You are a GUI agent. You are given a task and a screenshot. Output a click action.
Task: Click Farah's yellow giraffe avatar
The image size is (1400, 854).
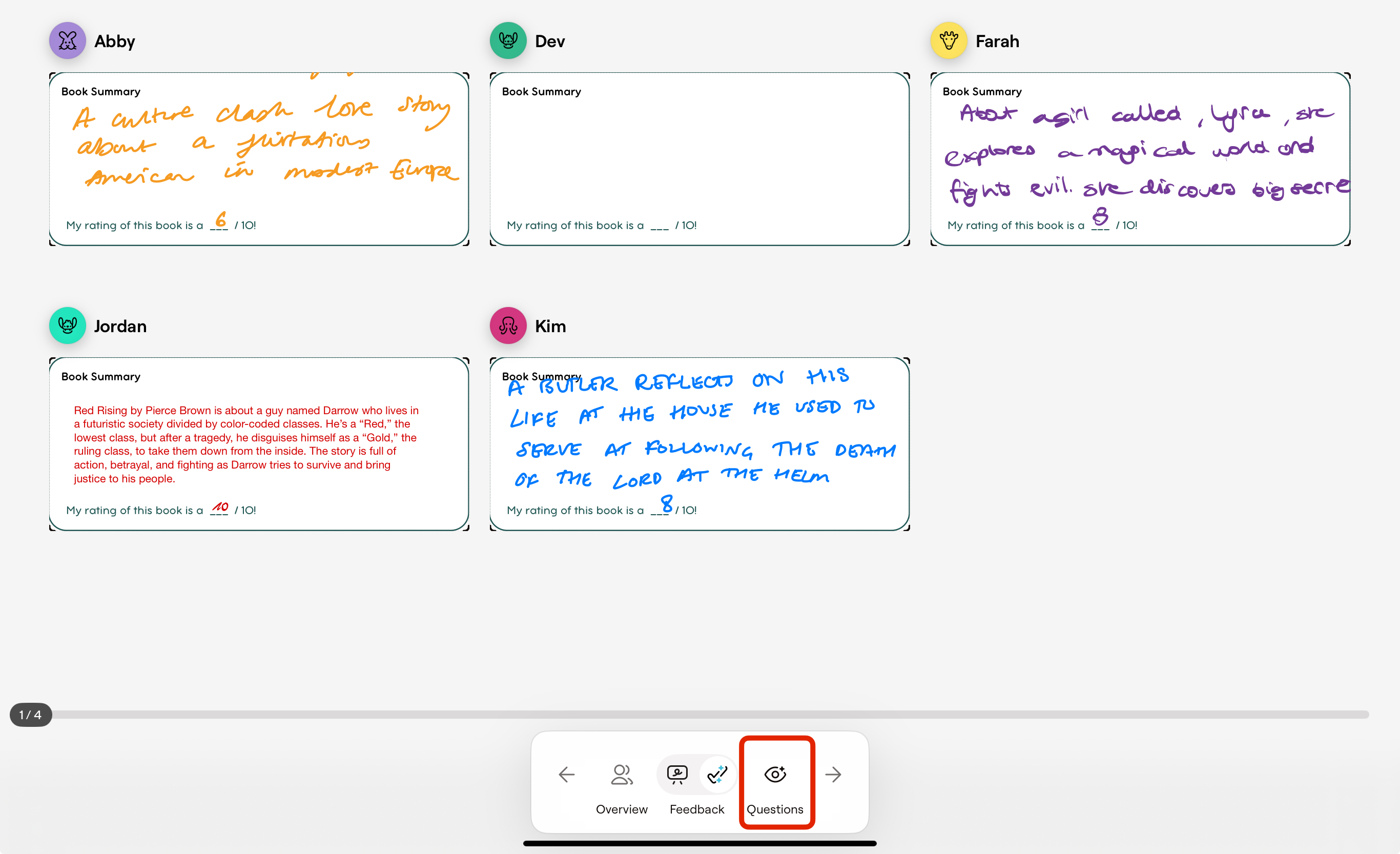(x=949, y=41)
